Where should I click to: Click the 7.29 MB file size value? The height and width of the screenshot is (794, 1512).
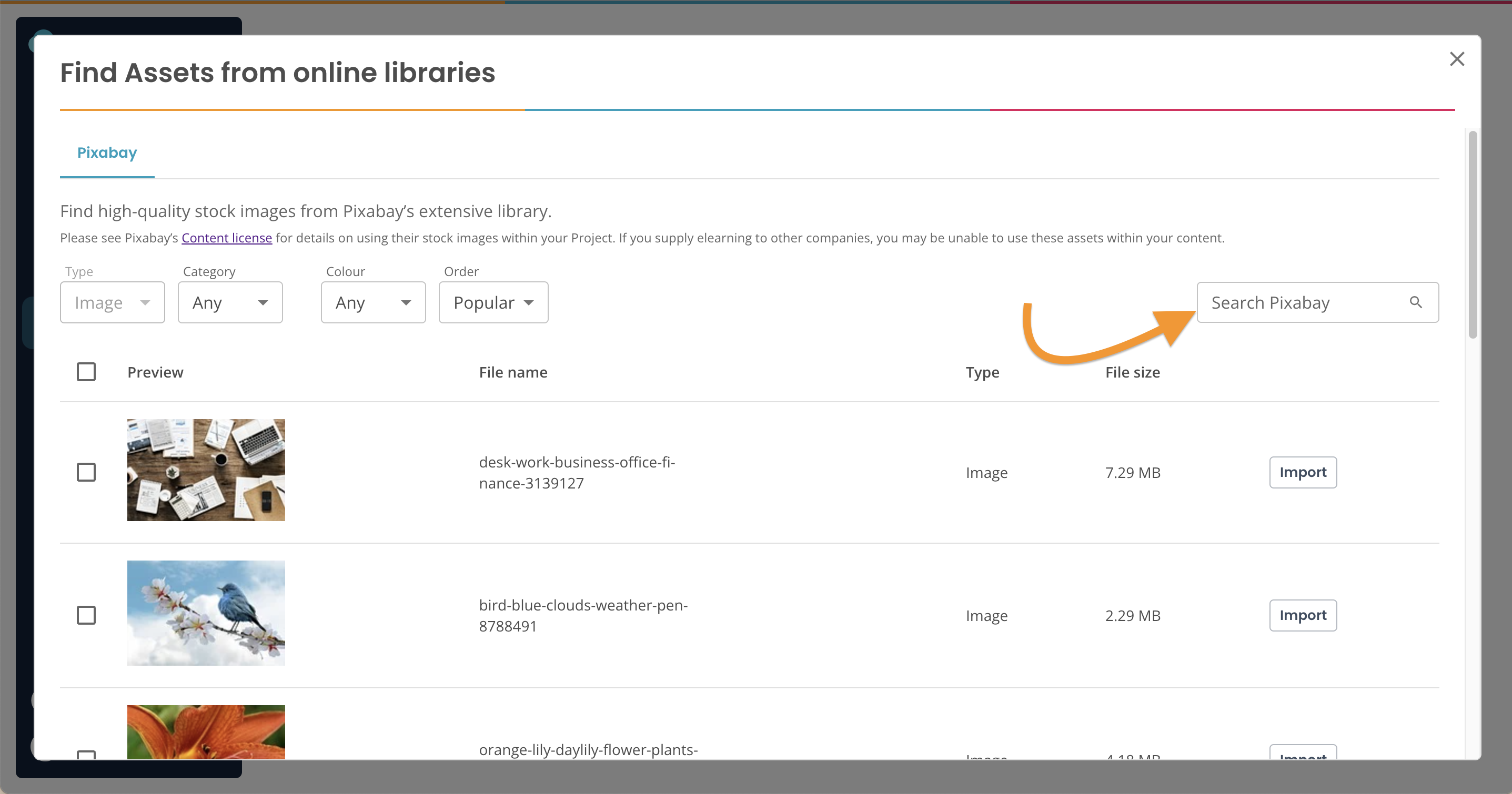(x=1132, y=472)
